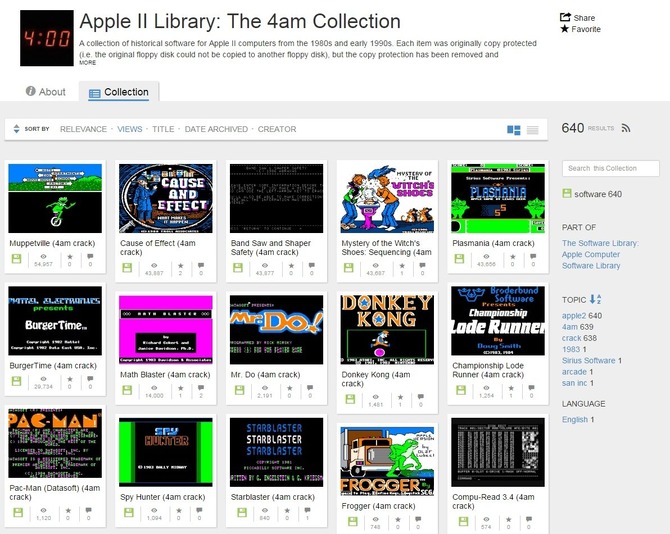Viewport: 670px width, 534px height.
Task: Click the MORE description expander
Action: click(x=88, y=62)
